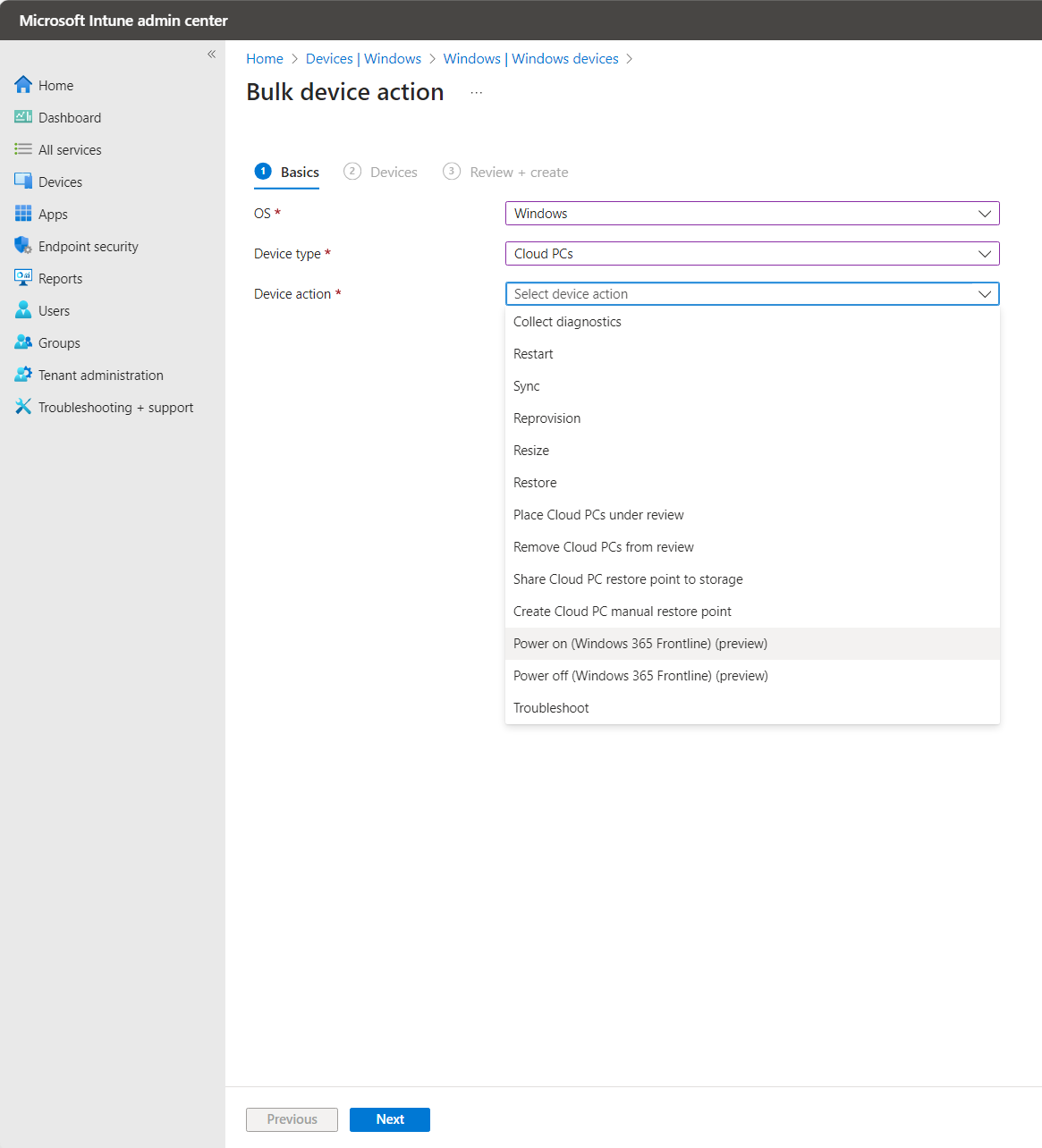Choose Sync device action
This screenshot has width=1042, height=1148.
pos(752,386)
